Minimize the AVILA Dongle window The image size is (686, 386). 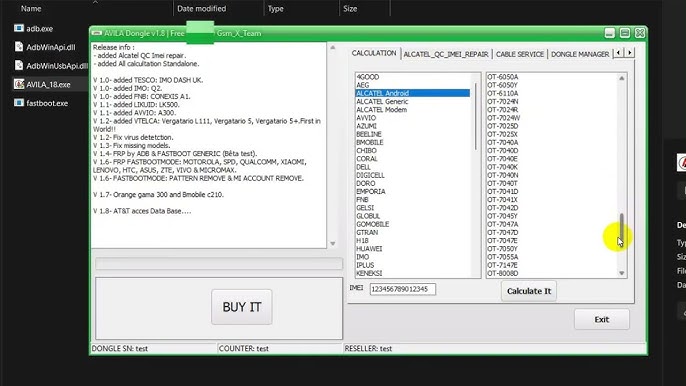609,33
